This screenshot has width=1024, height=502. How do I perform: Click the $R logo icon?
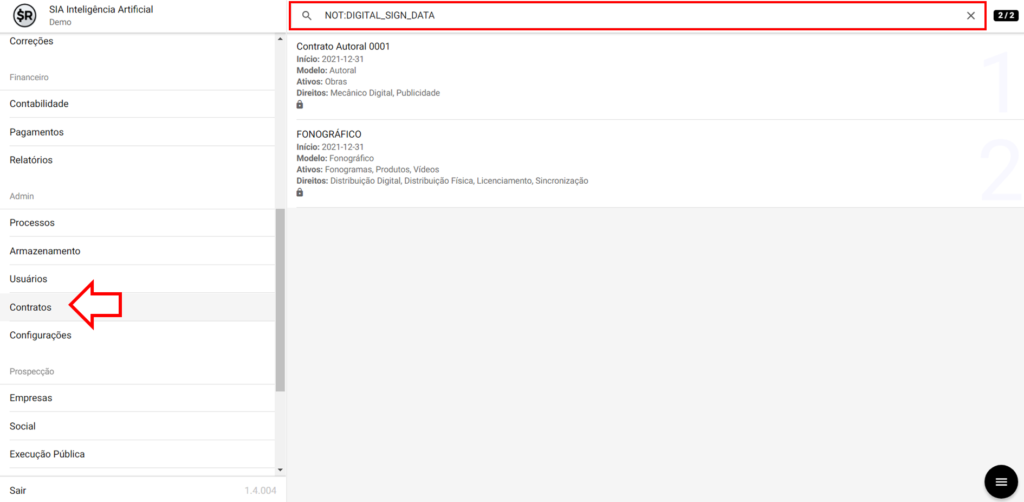[x=25, y=16]
